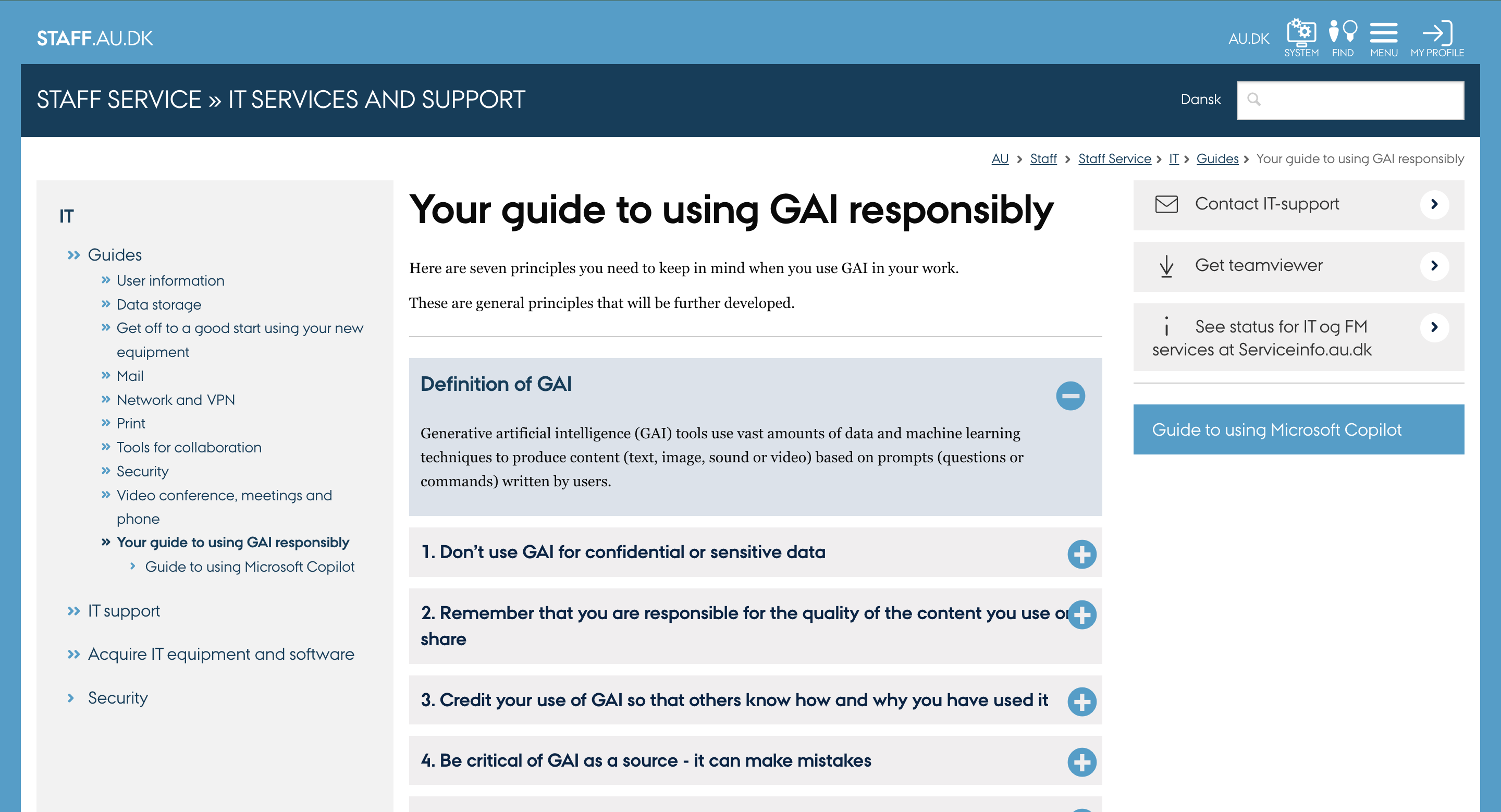Screen dimensions: 1501x812
Task: Expand principle 4 Be critical of GAI
Action: [1081, 762]
